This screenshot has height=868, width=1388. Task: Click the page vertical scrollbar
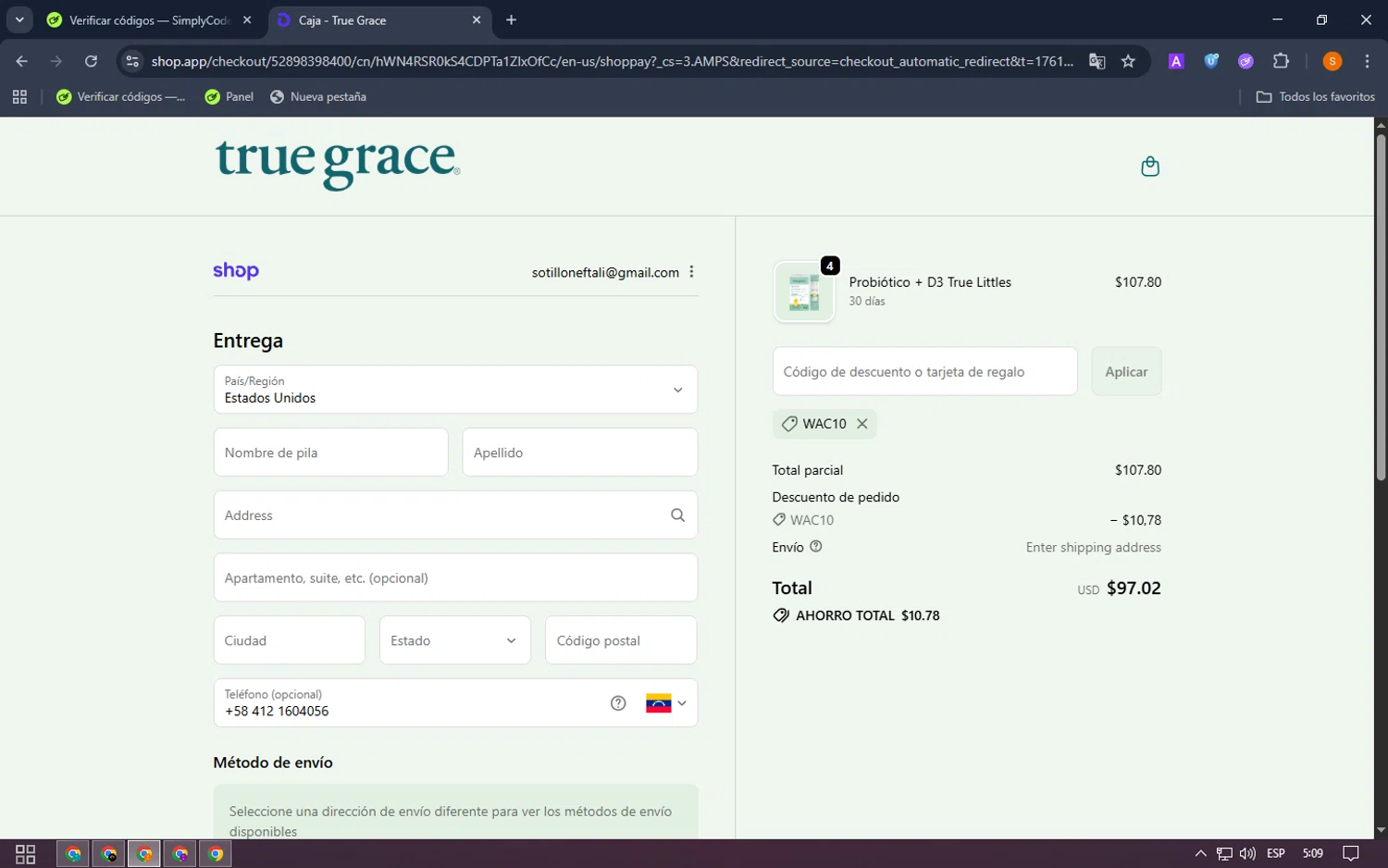click(1381, 305)
